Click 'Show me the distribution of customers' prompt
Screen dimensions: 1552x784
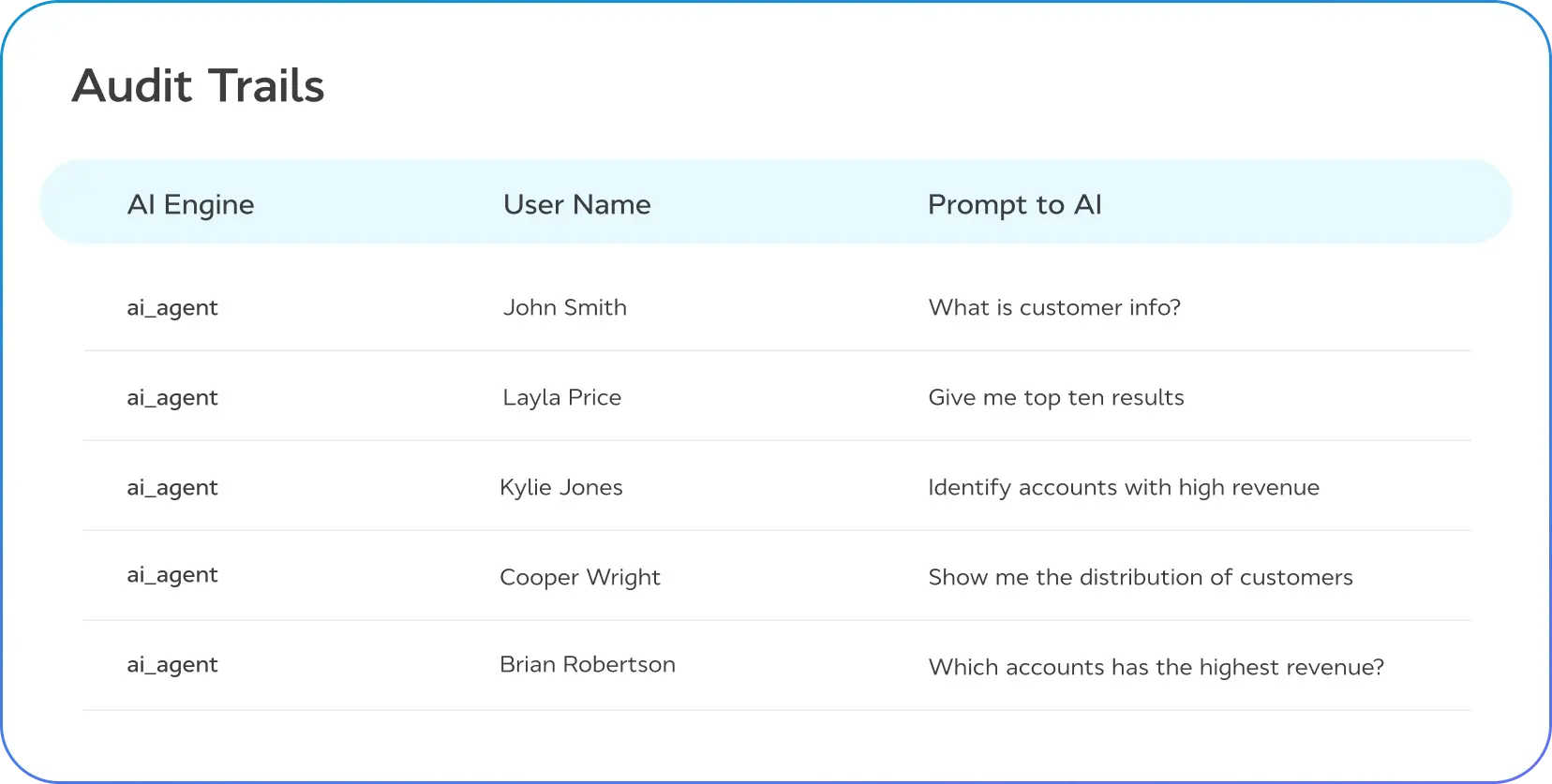1140,577
